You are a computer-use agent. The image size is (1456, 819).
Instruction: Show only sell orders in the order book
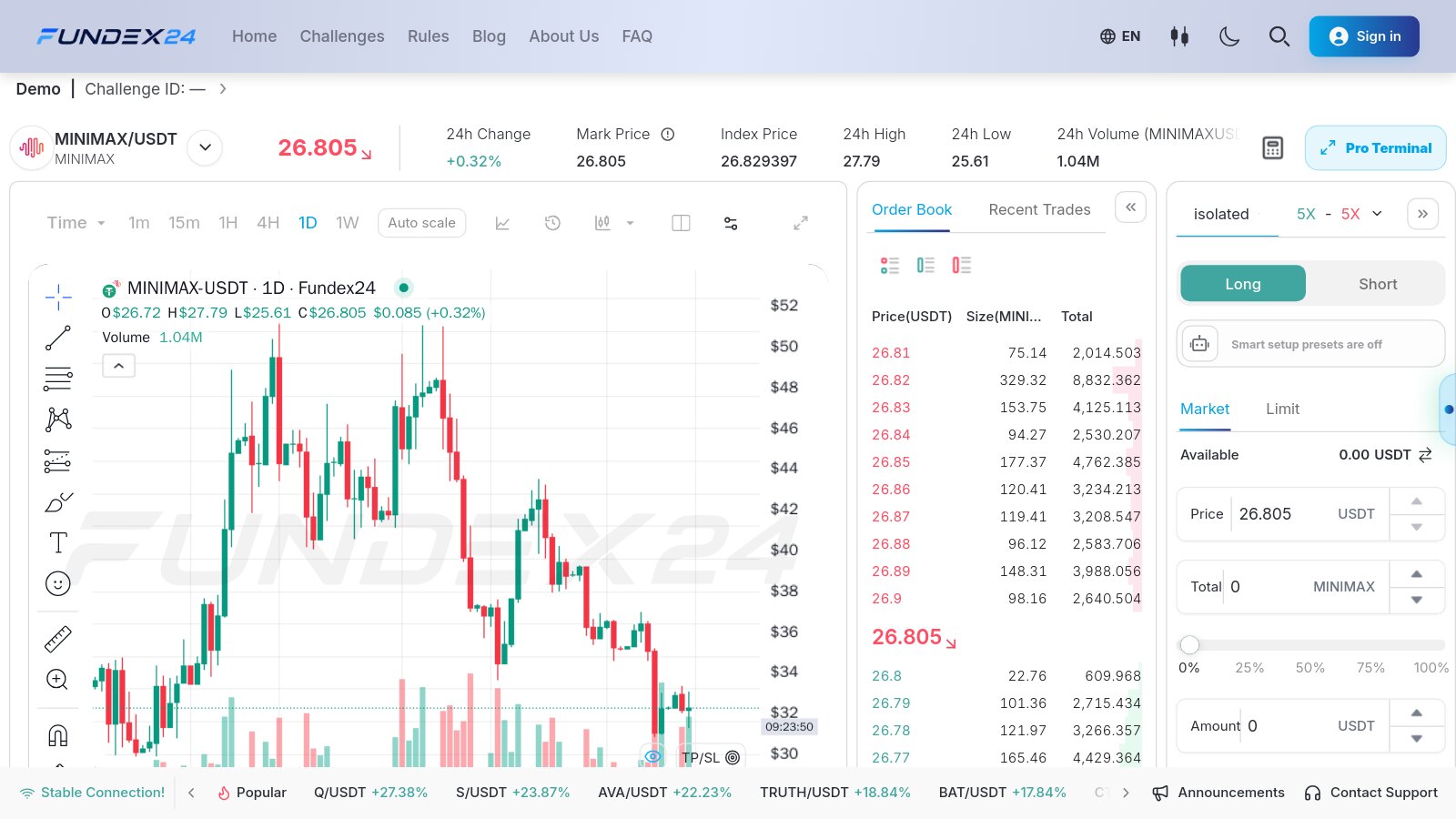pyautogui.click(x=962, y=265)
